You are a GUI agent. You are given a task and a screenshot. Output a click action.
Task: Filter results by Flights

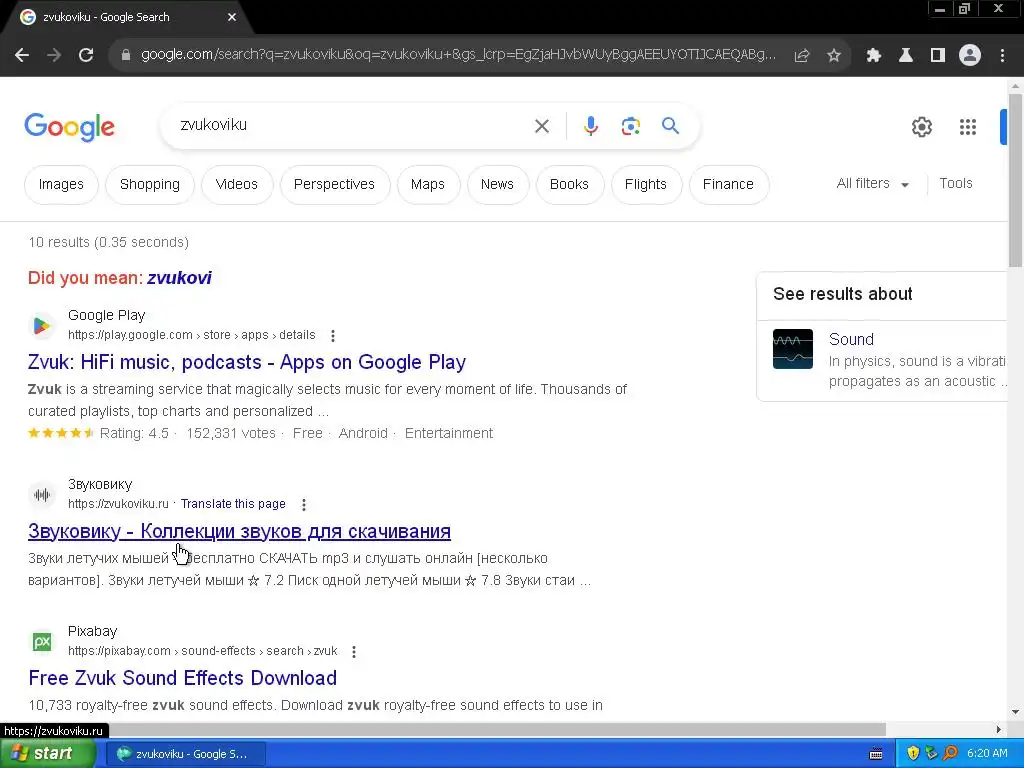click(x=645, y=185)
